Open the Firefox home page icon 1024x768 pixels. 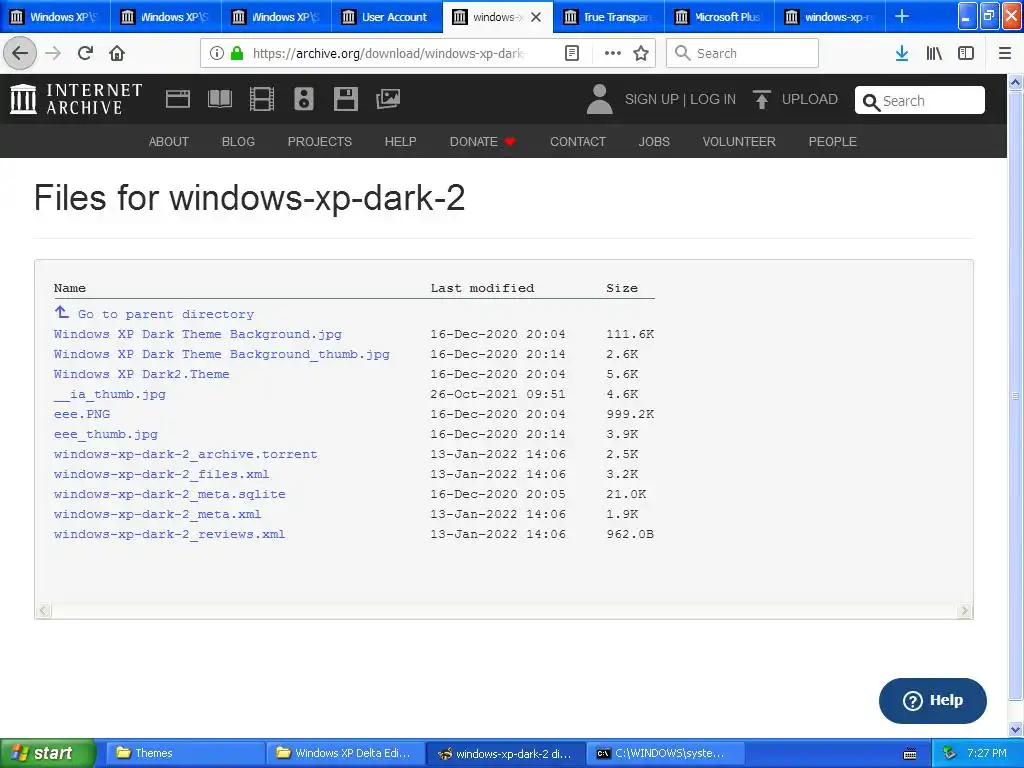[x=117, y=53]
